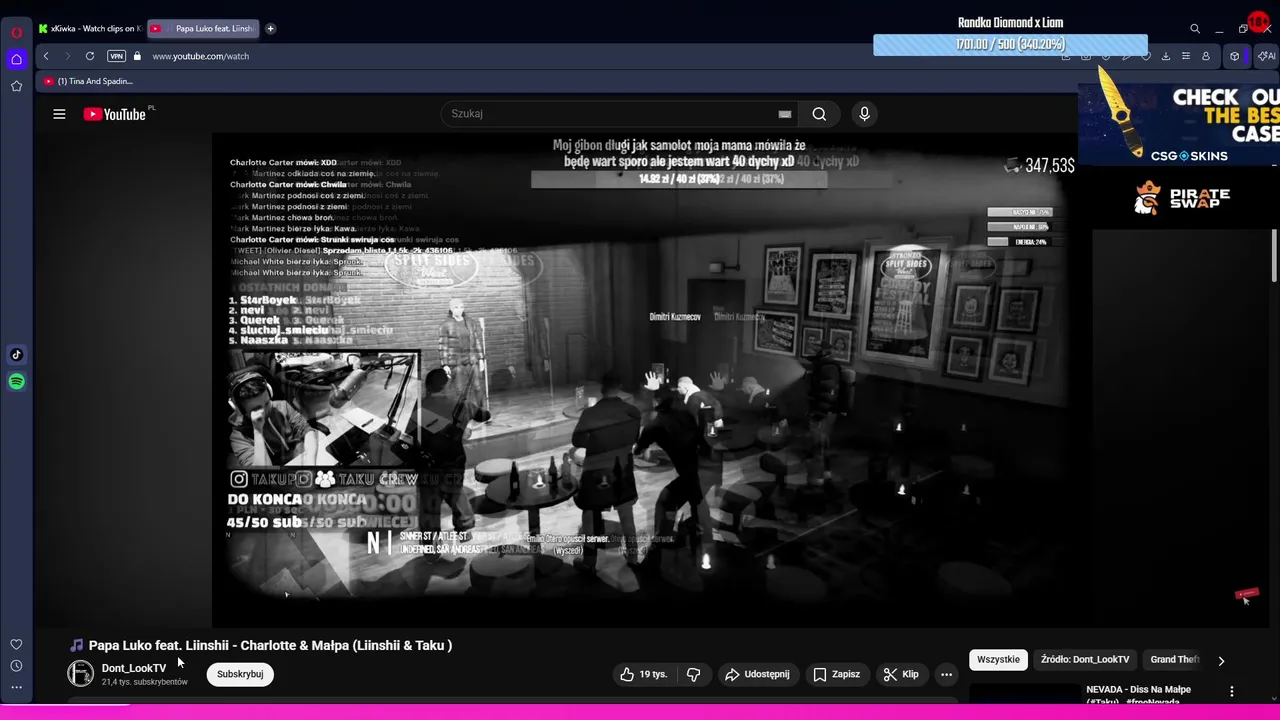The width and height of the screenshot is (1280, 720).
Task: Open TikTok from the Opera sidebar
Action: [x=16, y=354]
